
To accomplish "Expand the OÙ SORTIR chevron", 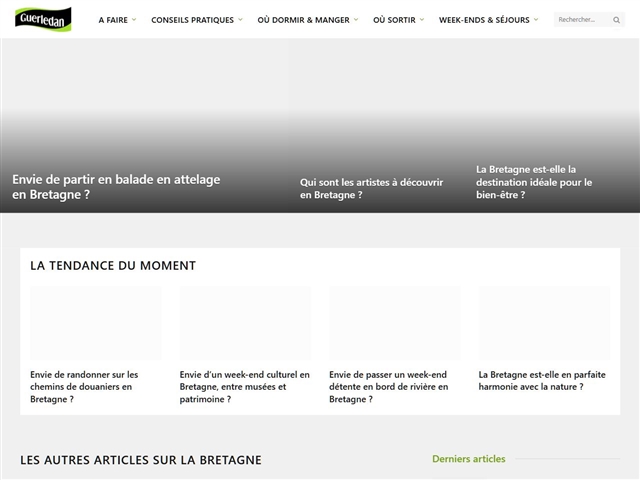I will click(x=422, y=20).
